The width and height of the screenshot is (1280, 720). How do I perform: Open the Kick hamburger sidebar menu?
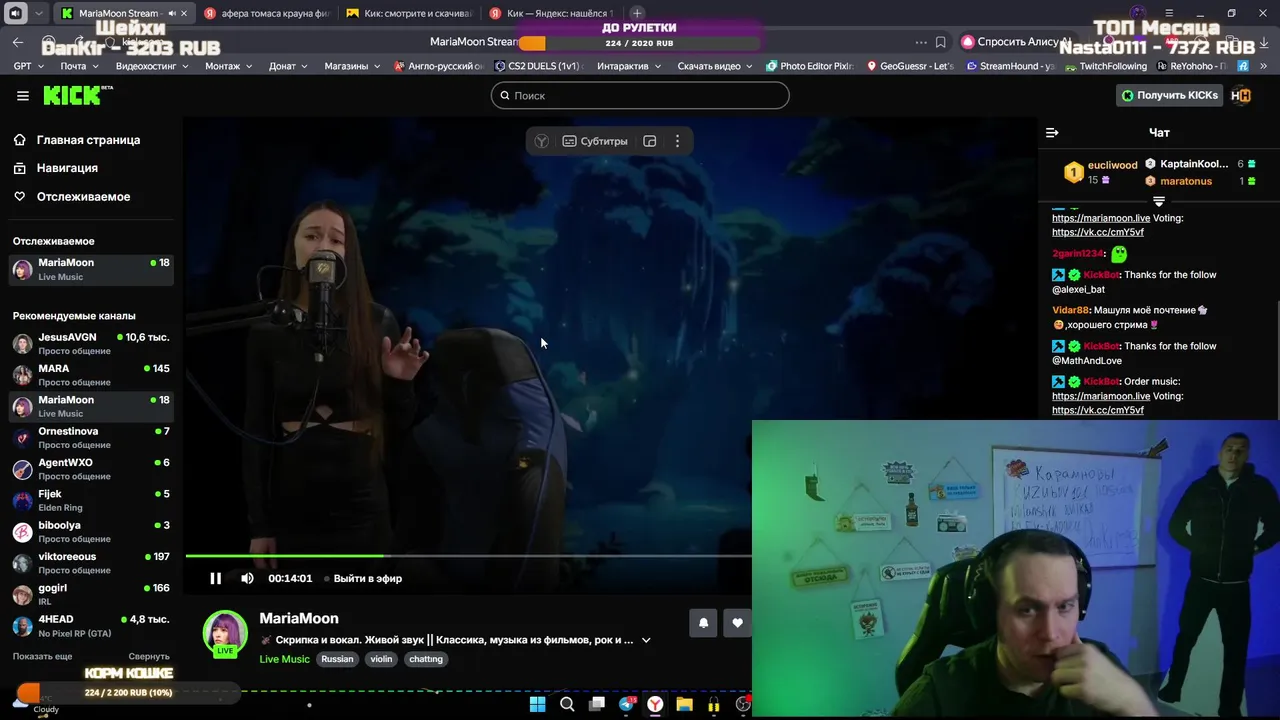(x=22, y=96)
